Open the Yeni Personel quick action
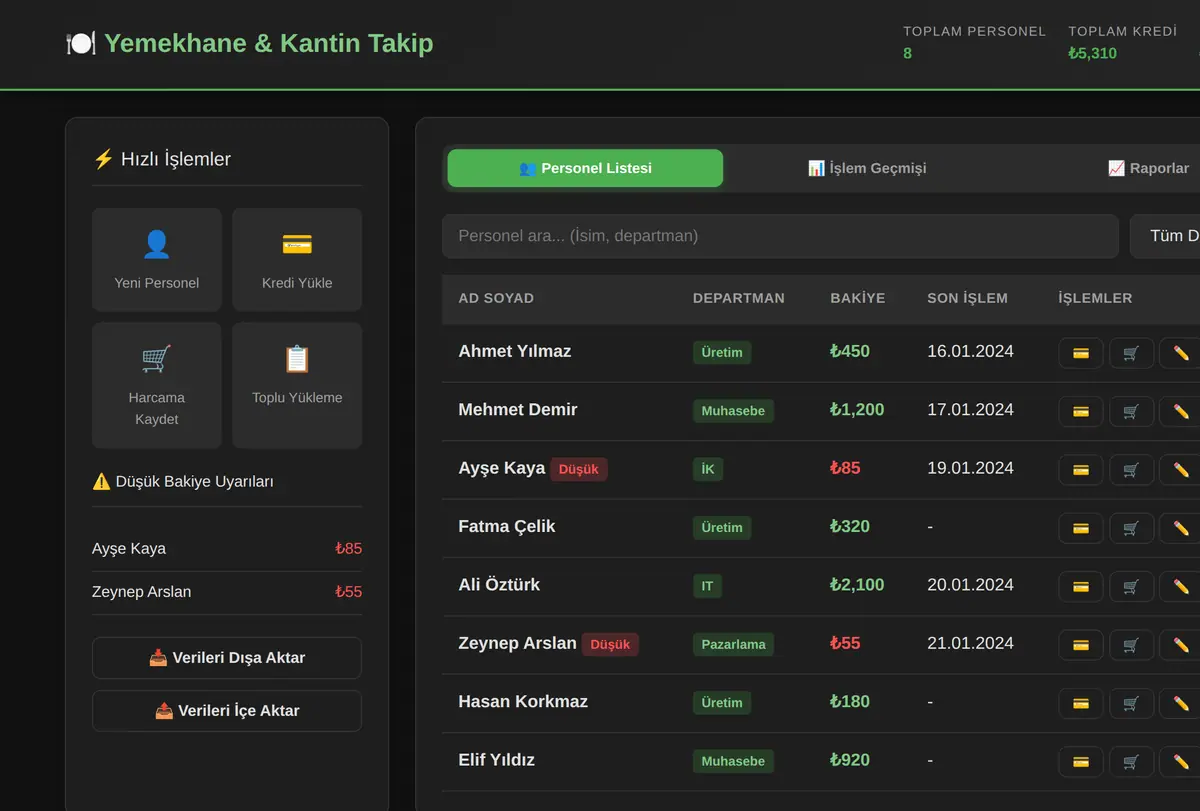 pos(157,260)
